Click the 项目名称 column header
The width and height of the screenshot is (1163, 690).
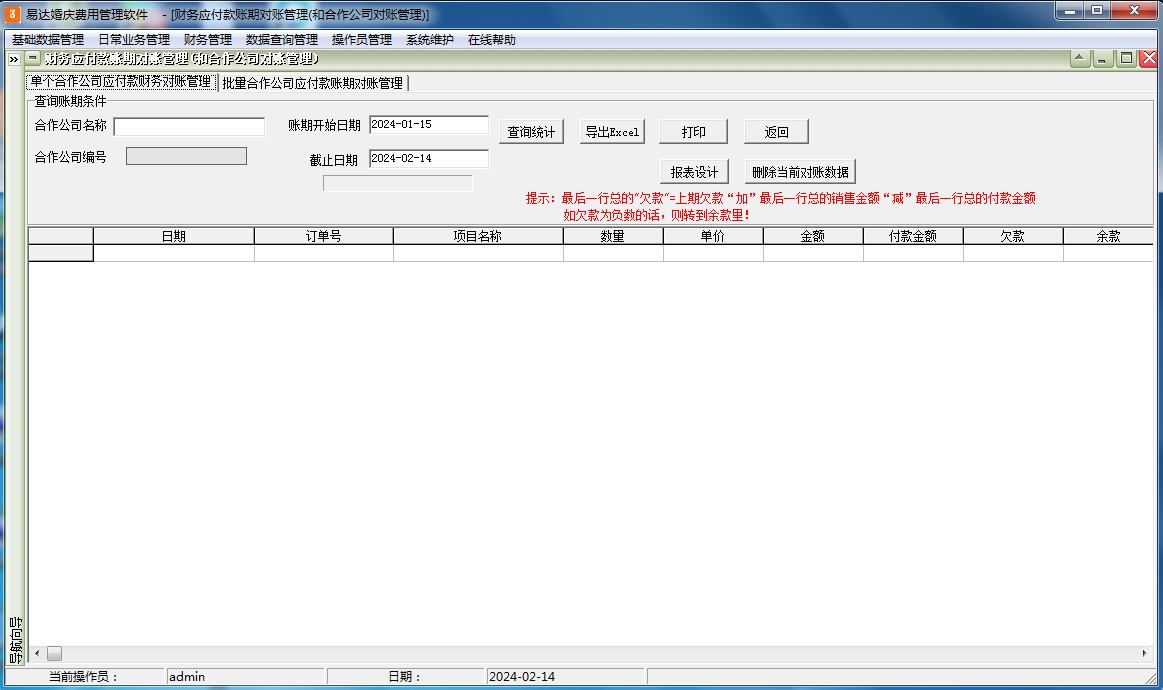[478, 236]
